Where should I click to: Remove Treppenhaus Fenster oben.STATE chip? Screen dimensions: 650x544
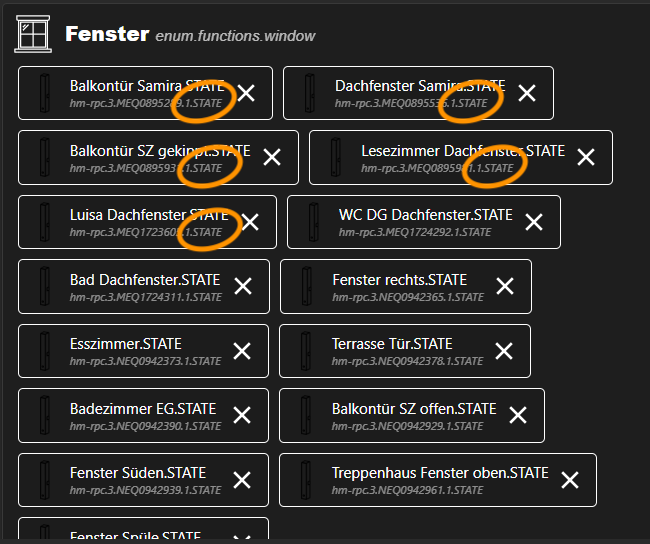[570, 480]
